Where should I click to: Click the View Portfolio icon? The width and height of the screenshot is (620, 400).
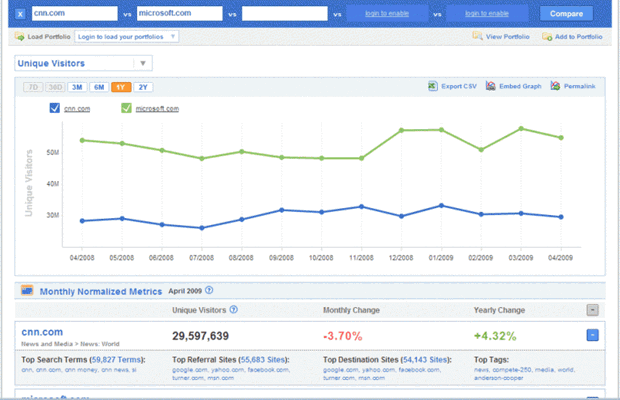click(477, 36)
